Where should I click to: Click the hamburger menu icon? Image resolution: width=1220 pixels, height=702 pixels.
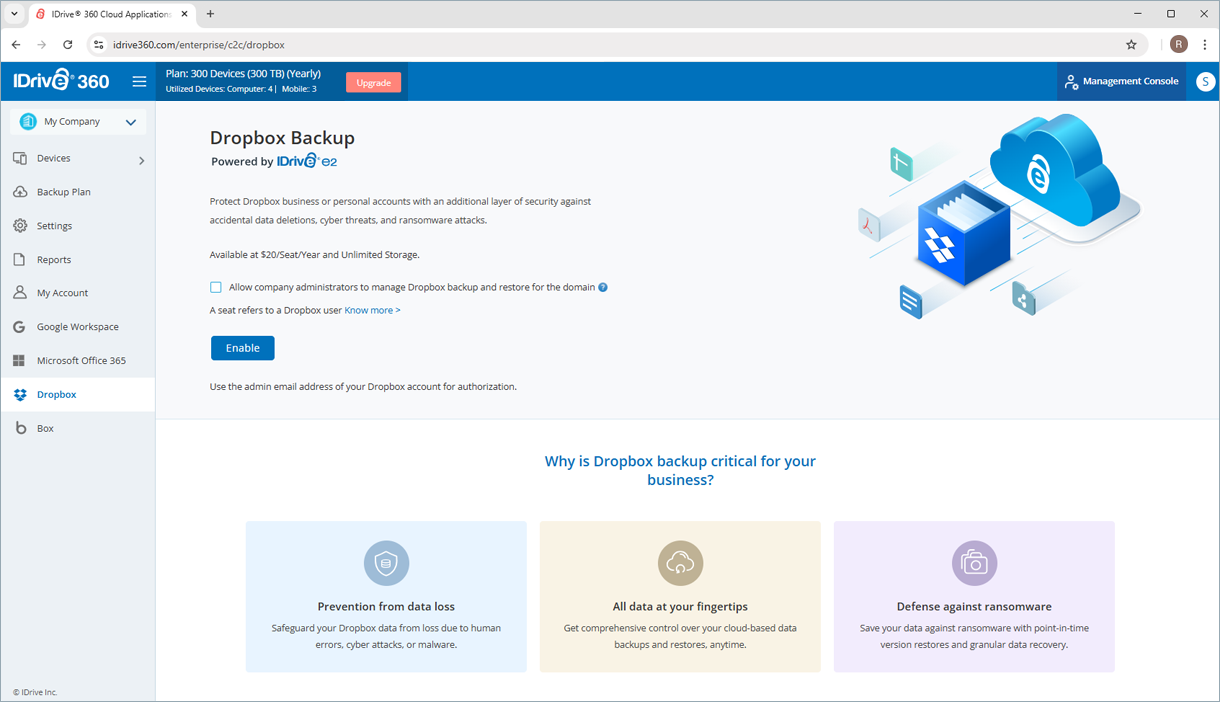[x=139, y=82]
